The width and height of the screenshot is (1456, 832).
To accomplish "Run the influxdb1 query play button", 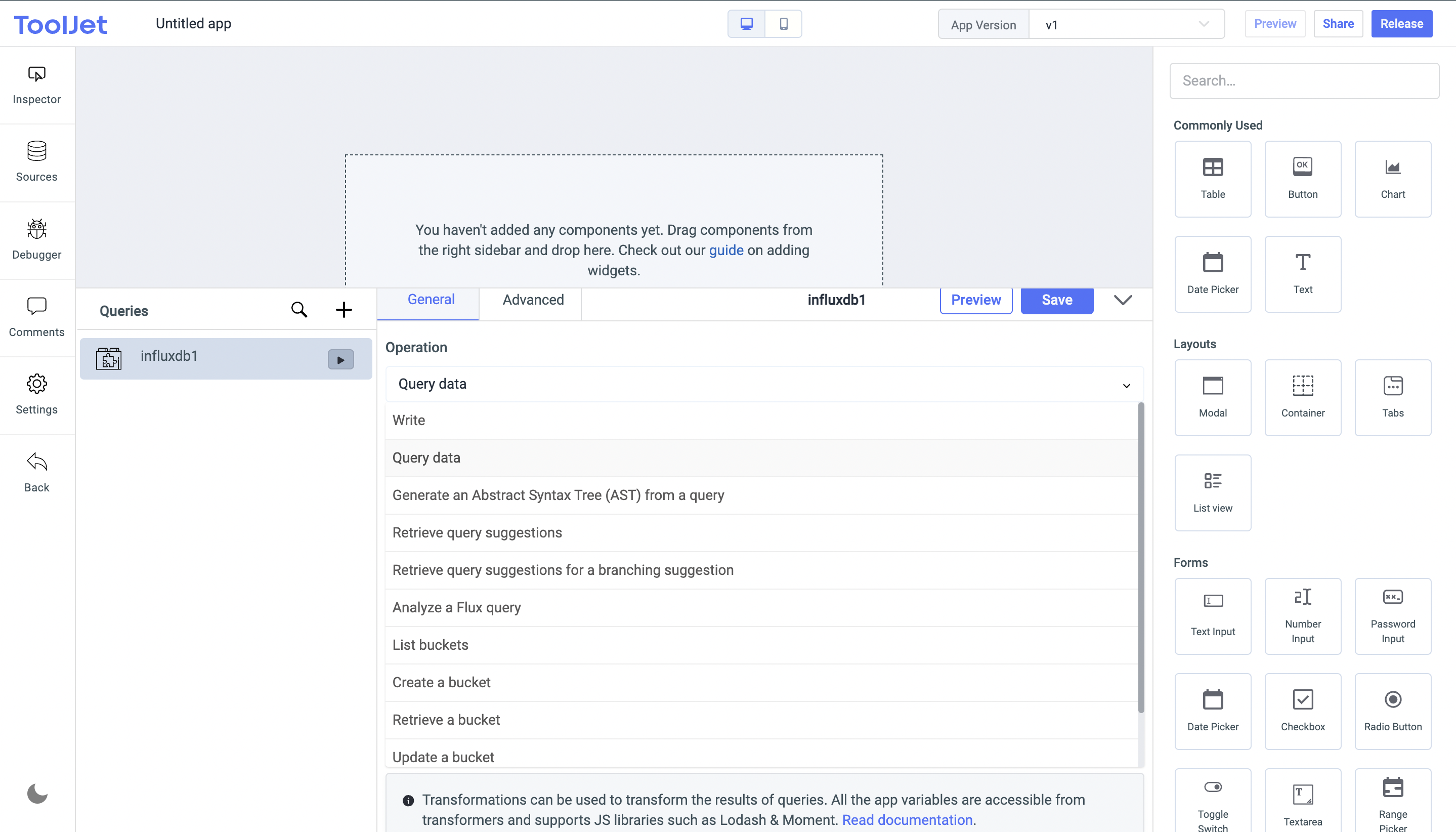I will pyautogui.click(x=340, y=359).
